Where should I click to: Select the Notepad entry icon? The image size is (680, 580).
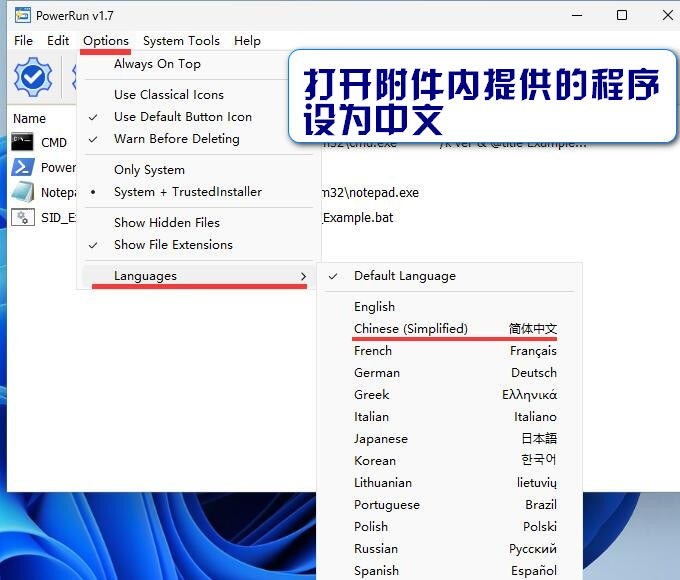[x=23, y=192]
